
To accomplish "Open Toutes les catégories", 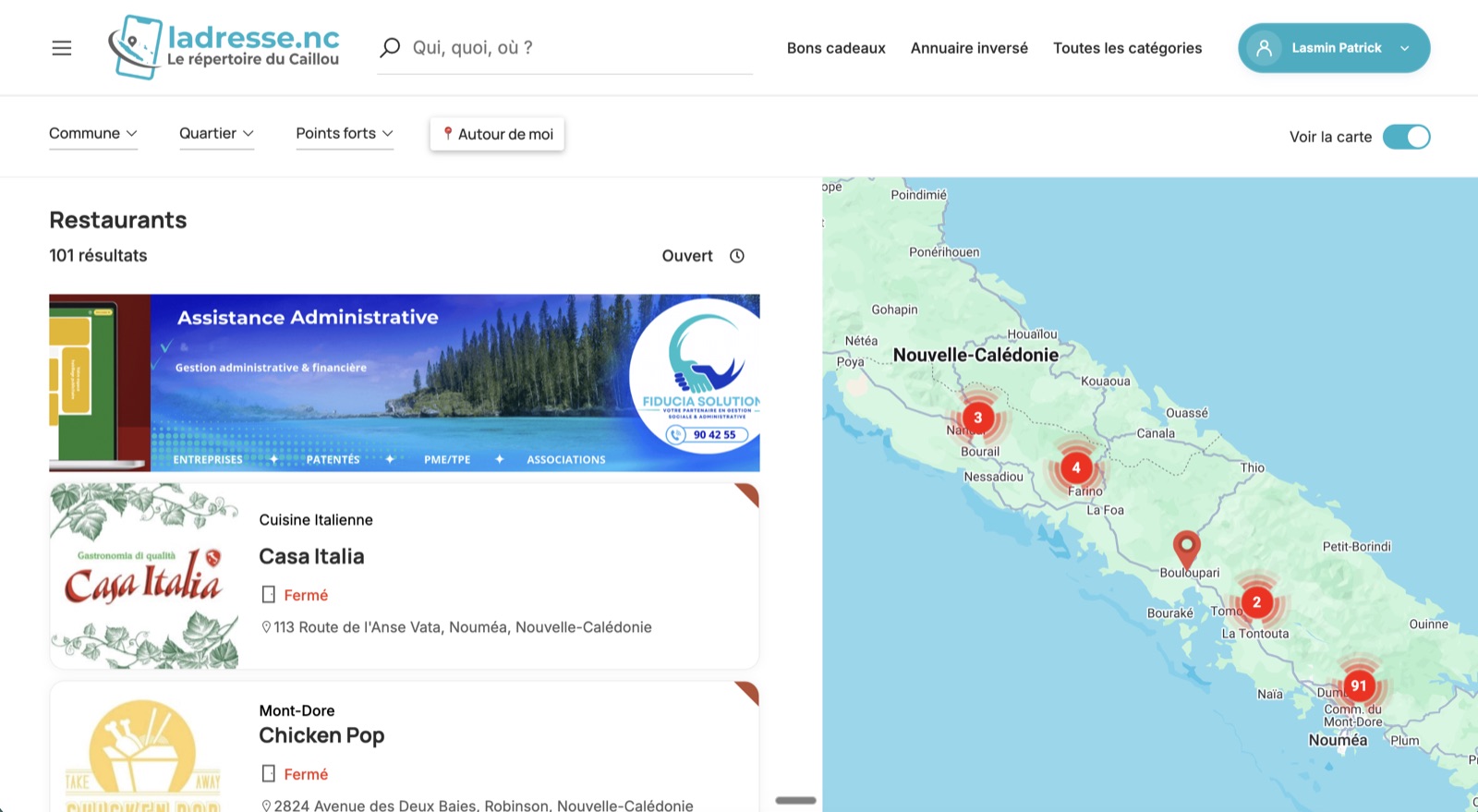I will 1127,48.
